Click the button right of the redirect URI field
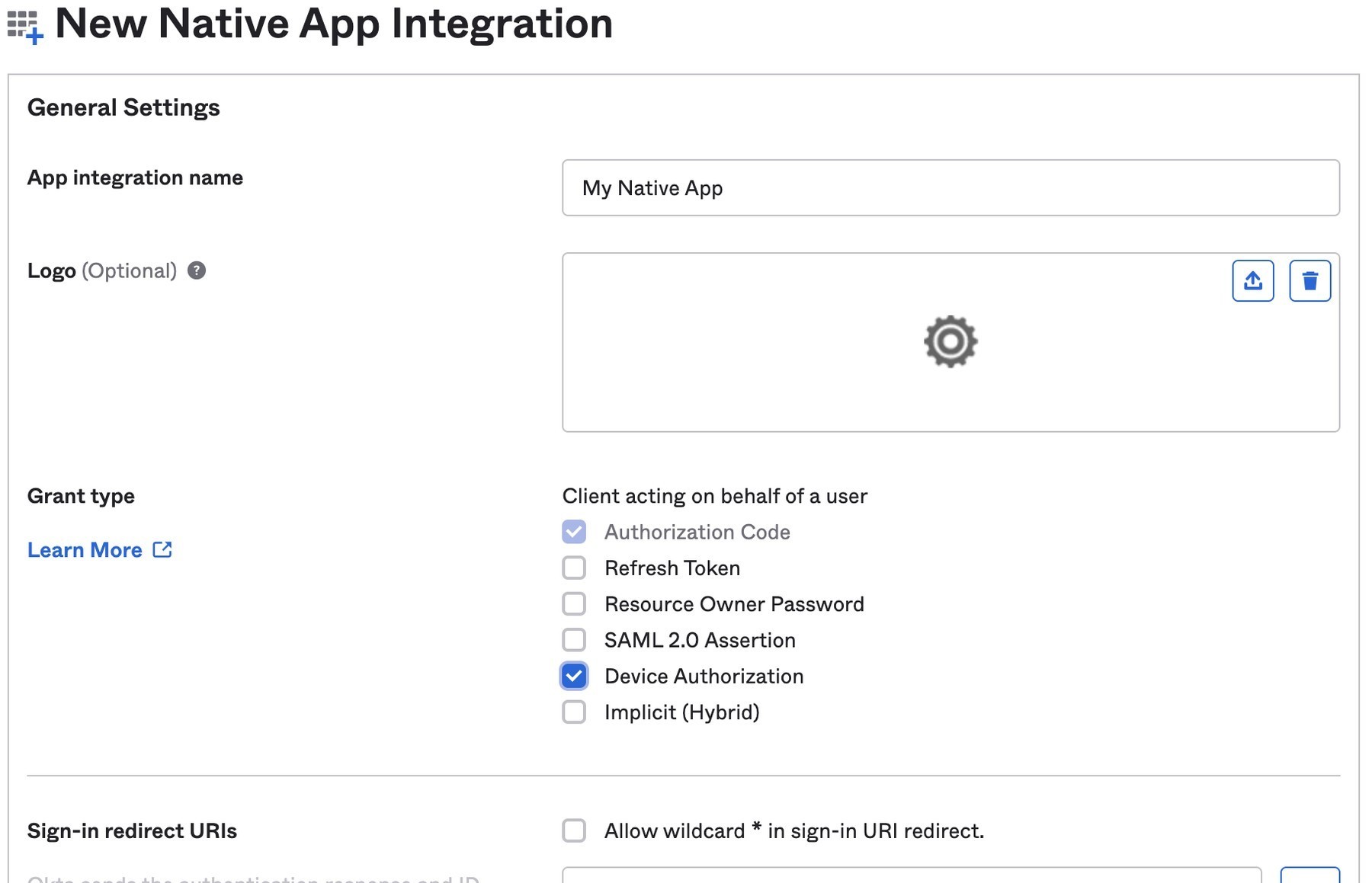Image resolution: width=1372 pixels, height=883 pixels. 1309,875
